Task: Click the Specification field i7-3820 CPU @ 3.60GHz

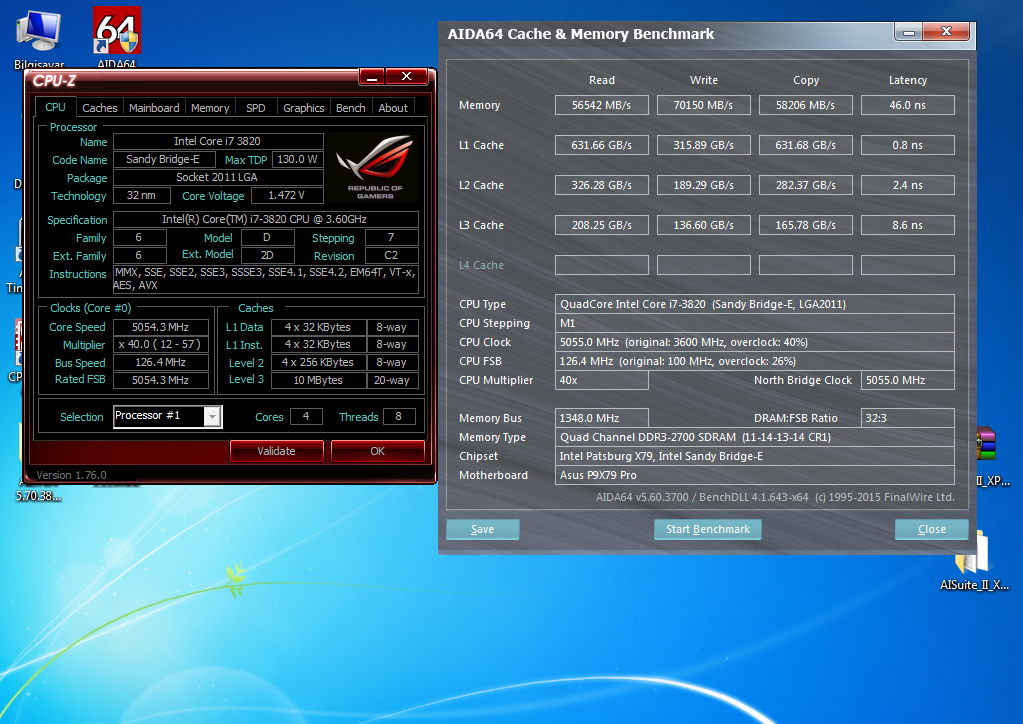Action: click(x=266, y=219)
